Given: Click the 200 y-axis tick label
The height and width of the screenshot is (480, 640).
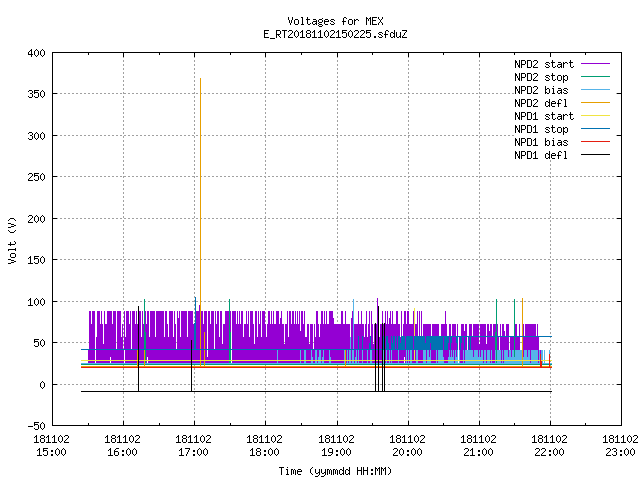Looking at the screenshot, I should pyautogui.click(x=36, y=218).
